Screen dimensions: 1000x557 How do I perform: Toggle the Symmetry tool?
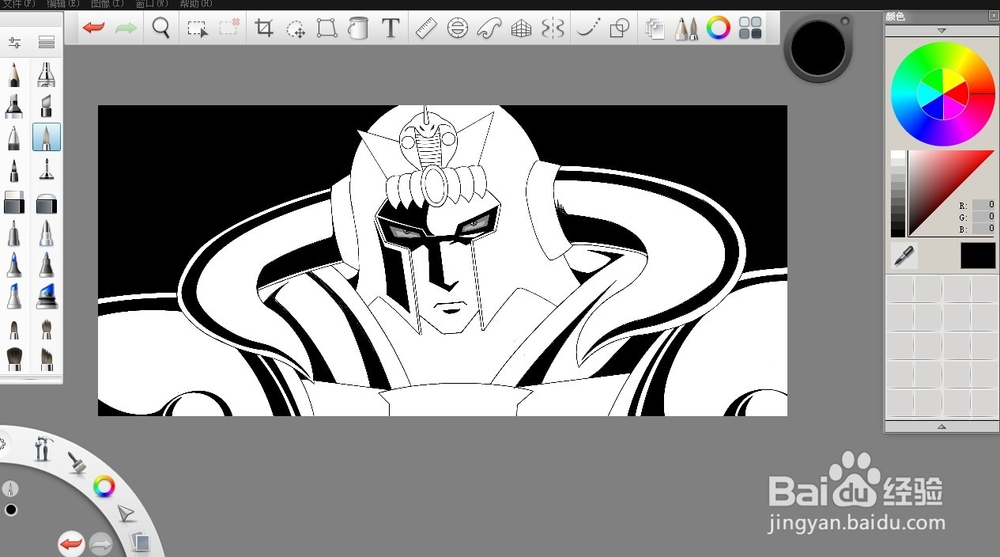click(553, 28)
